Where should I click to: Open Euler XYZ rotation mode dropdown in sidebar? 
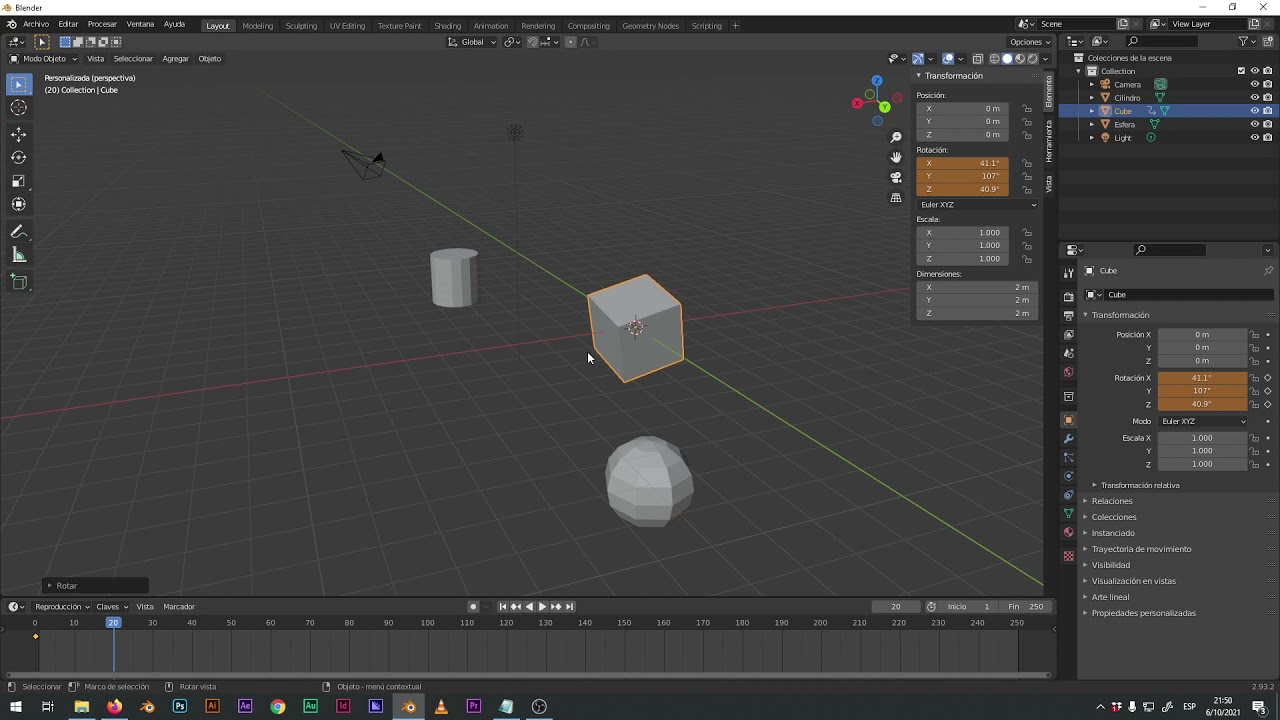977,205
